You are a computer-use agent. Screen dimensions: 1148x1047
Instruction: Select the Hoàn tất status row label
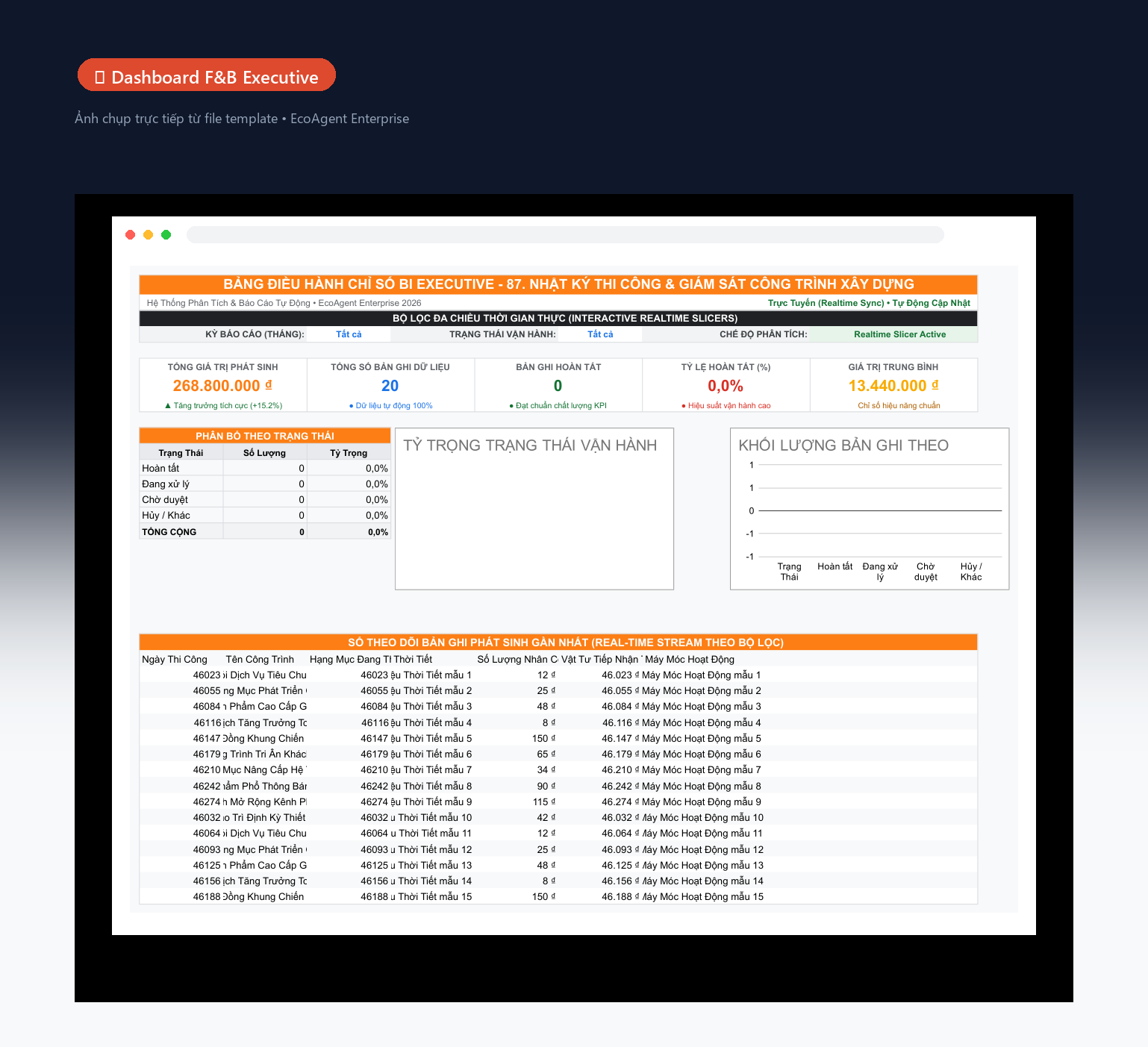pyautogui.click(x=160, y=469)
